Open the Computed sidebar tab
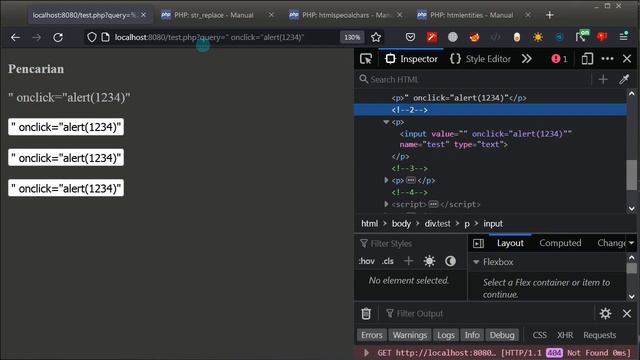The image size is (640, 360). point(560,243)
